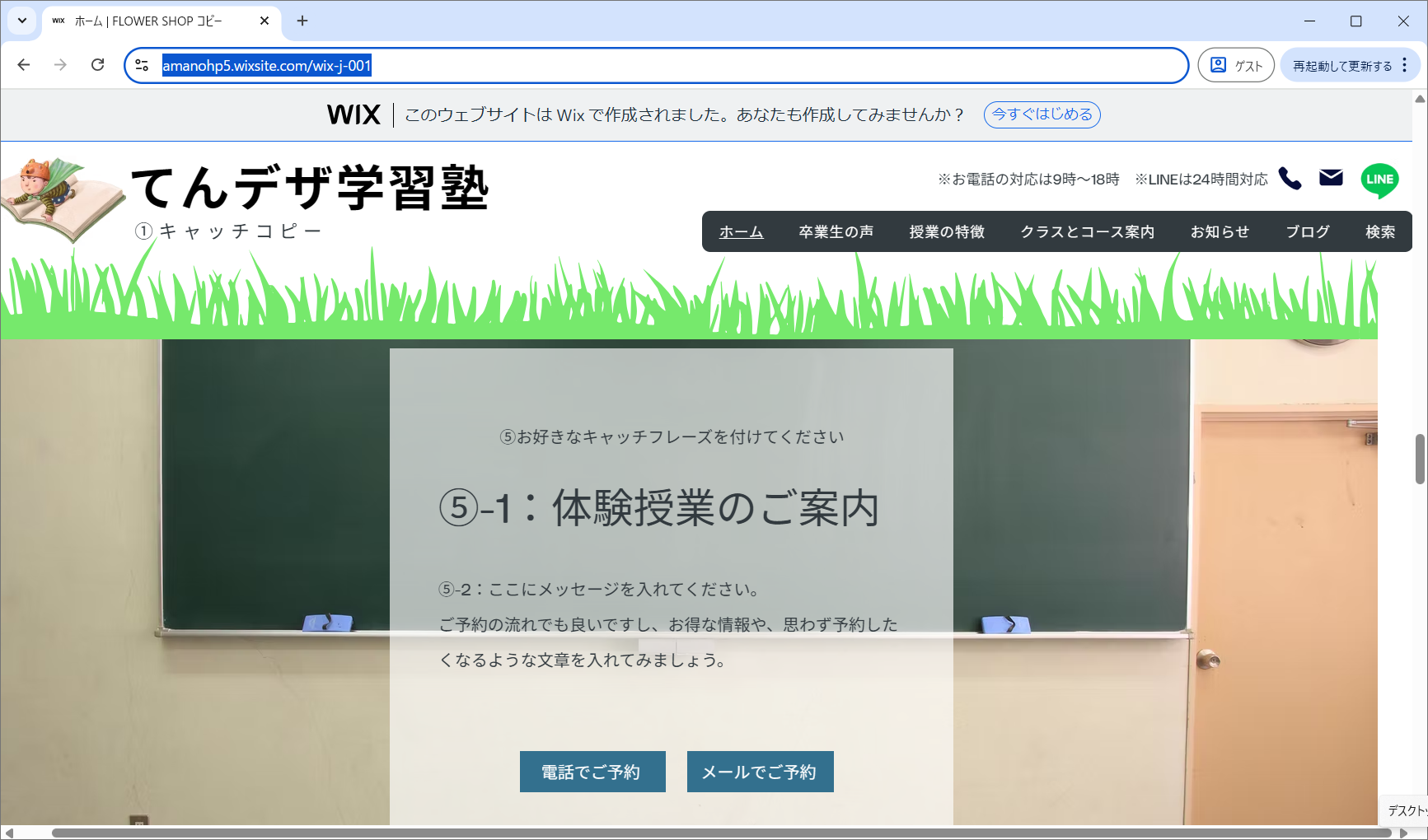Go to the ブログ page
Image resolution: width=1428 pixels, height=840 pixels.
(1307, 232)
